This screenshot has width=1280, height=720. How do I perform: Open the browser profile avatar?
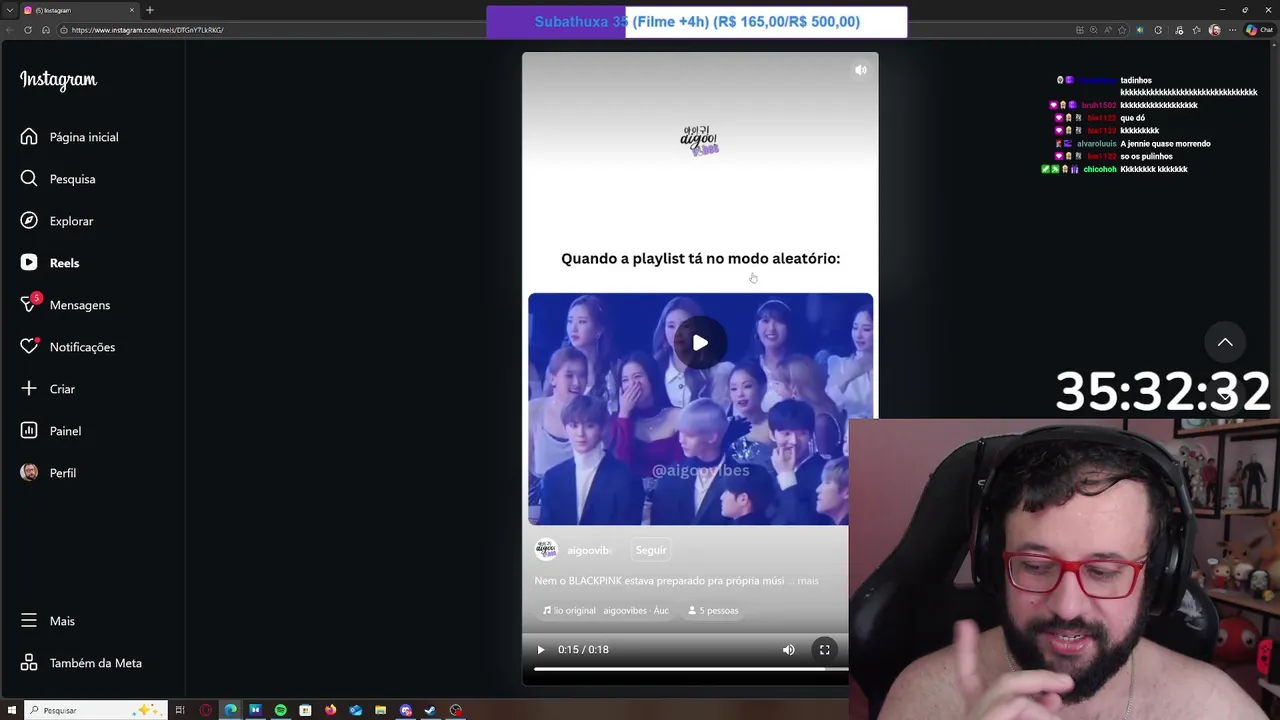click(x=1215, y=30)
